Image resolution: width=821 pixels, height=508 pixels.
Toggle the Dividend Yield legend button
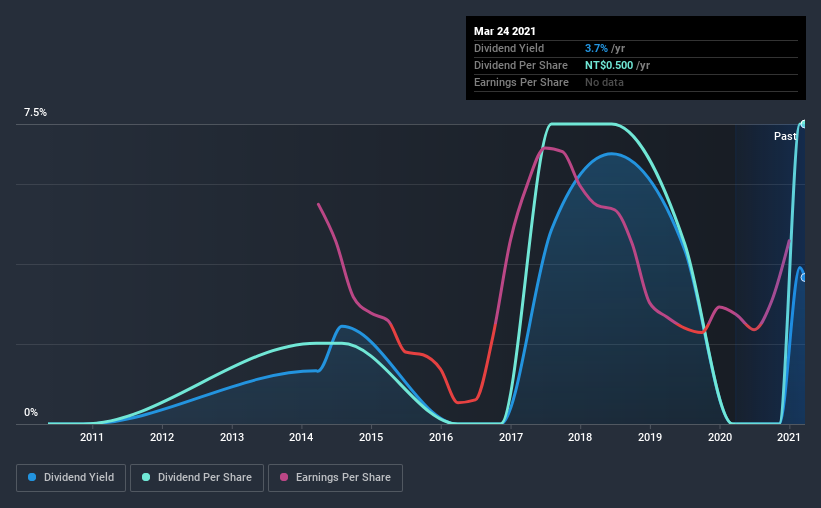click(x=71, y=478)
